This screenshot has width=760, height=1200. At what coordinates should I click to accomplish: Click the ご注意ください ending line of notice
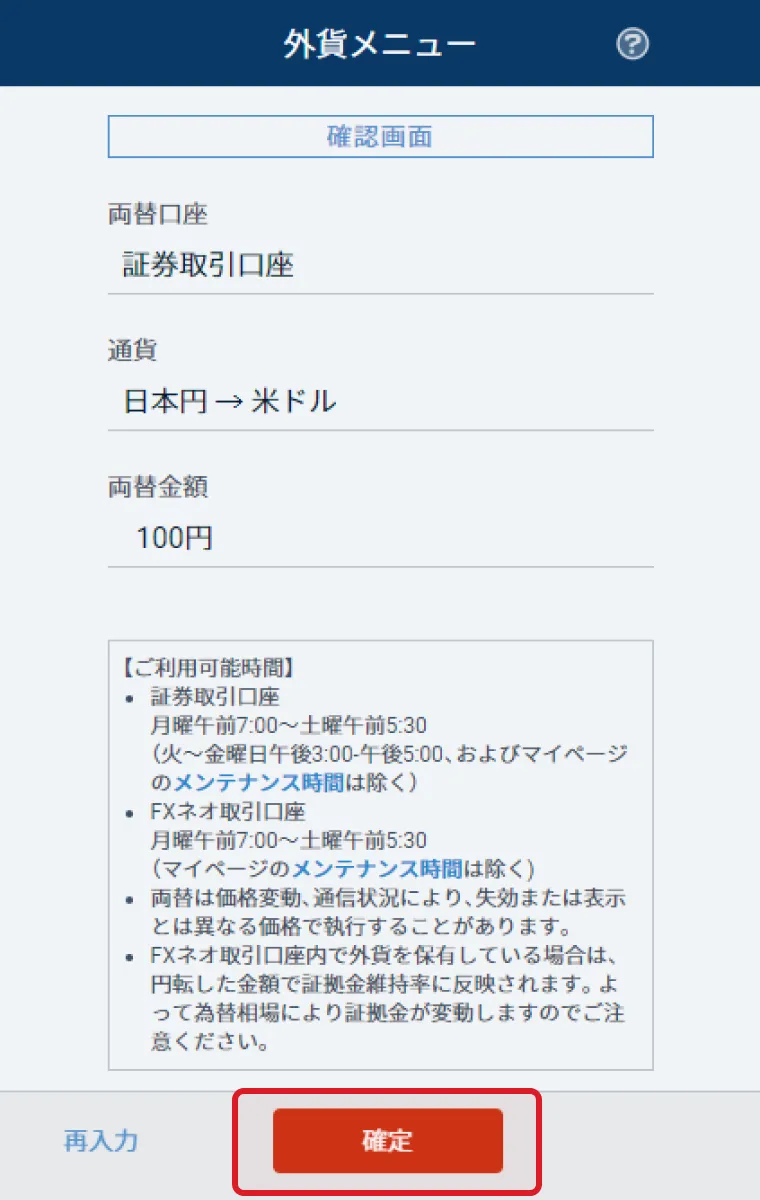(x=209, y=1041)
